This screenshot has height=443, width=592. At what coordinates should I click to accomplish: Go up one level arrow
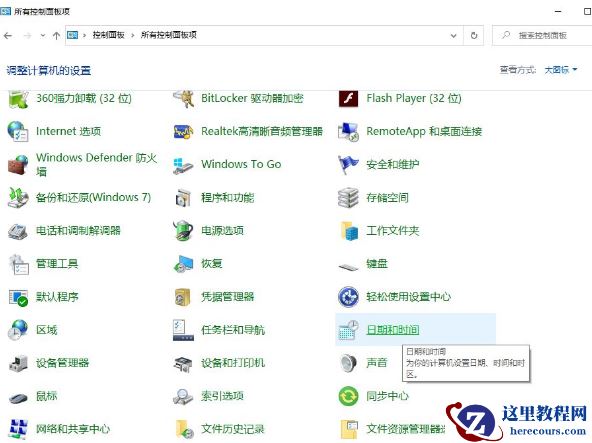click(56, 36)
